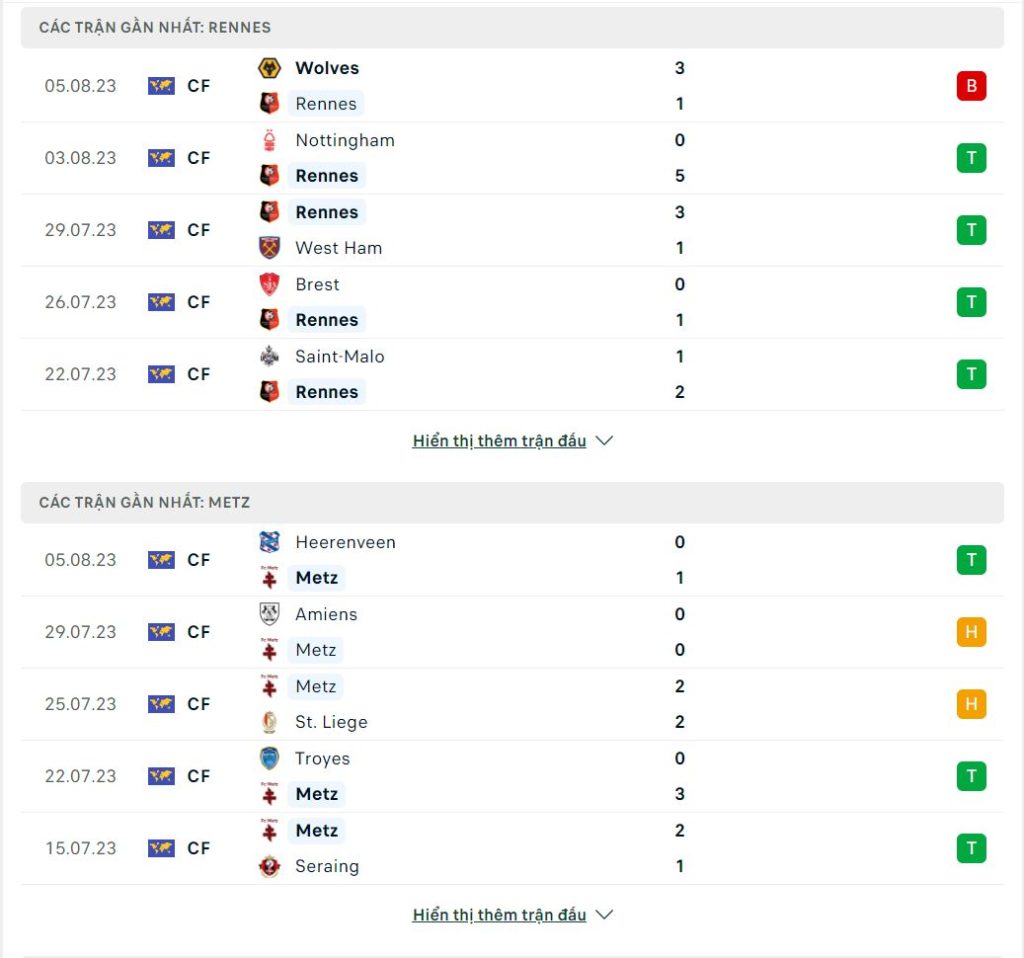Expand more Metz matches with the chevron

[x=605, y=915]
